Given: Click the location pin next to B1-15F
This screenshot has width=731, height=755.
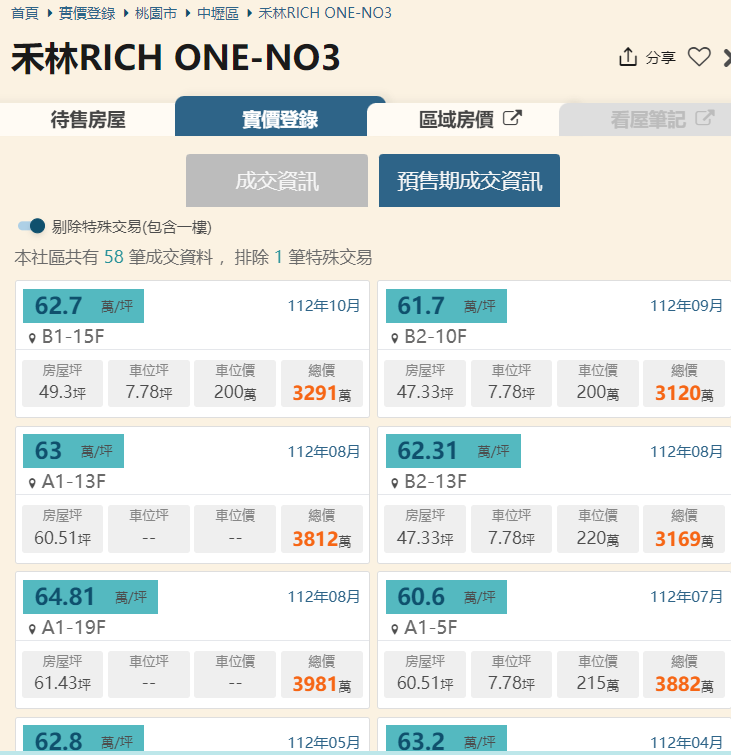Looking at the screenshot, I should pyautogui.click(x=32, y=338).
